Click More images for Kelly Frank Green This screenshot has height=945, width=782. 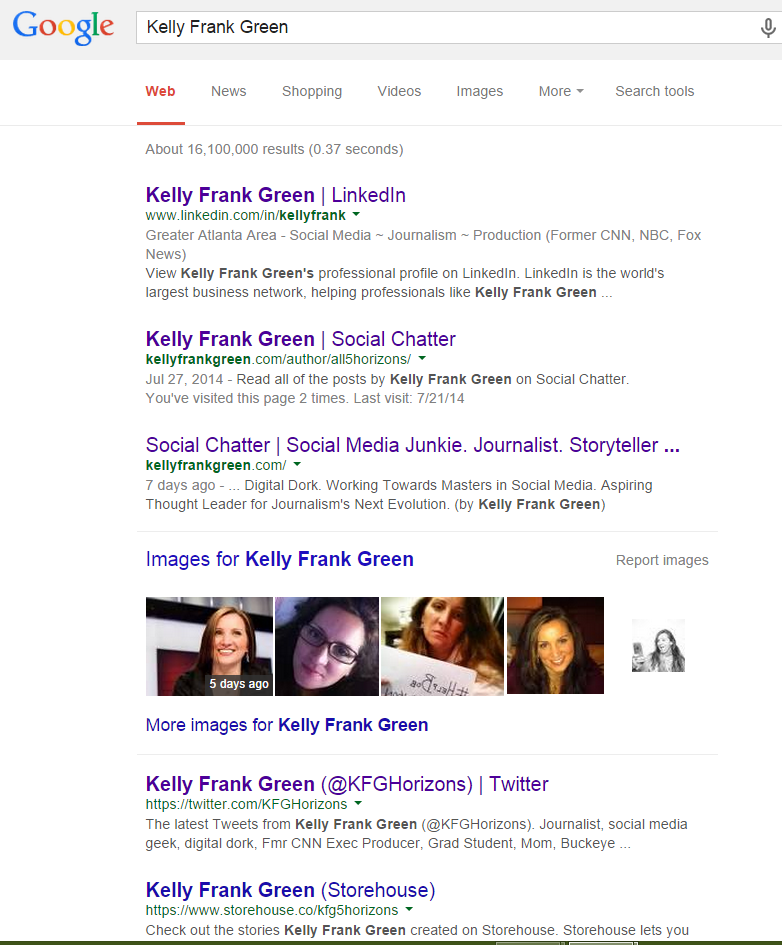(x=287, y=725)
